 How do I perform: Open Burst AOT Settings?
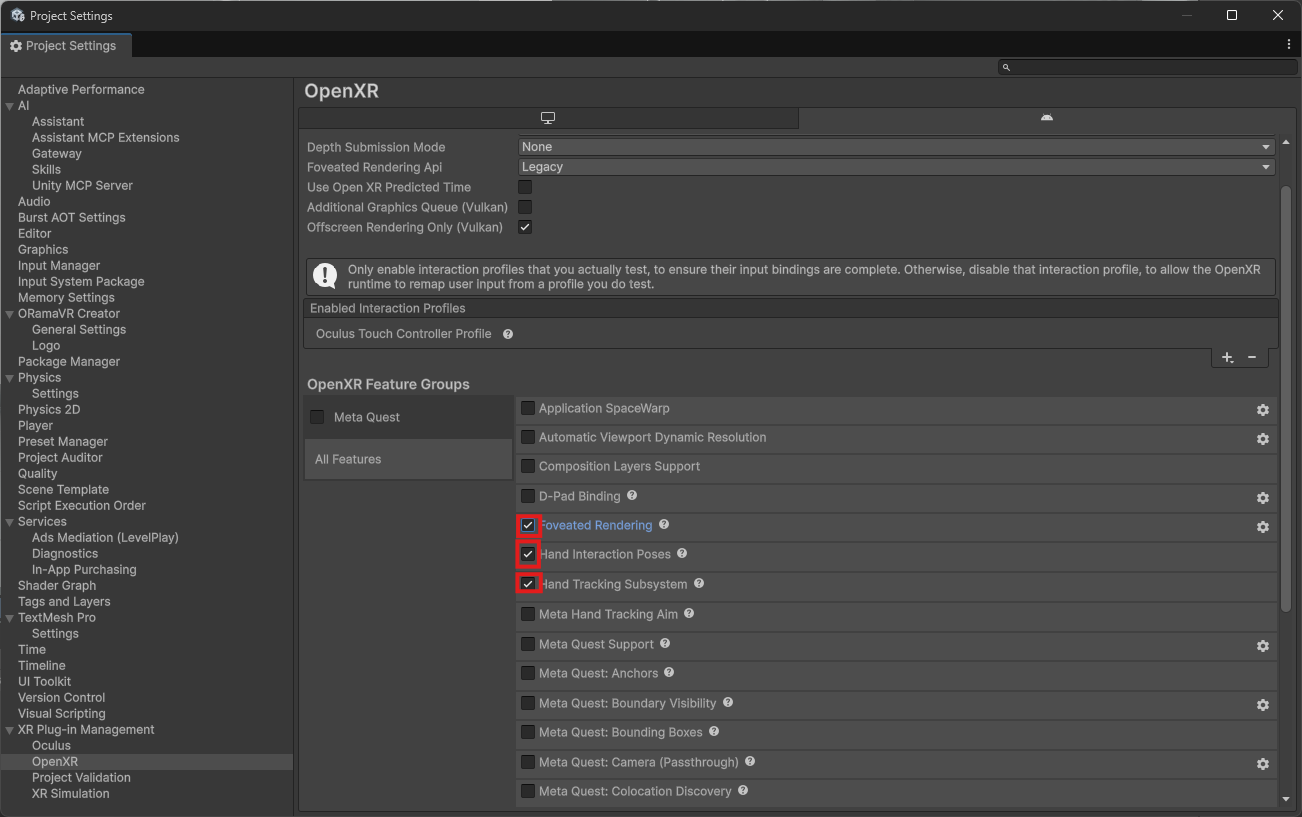tap(72, 217)
